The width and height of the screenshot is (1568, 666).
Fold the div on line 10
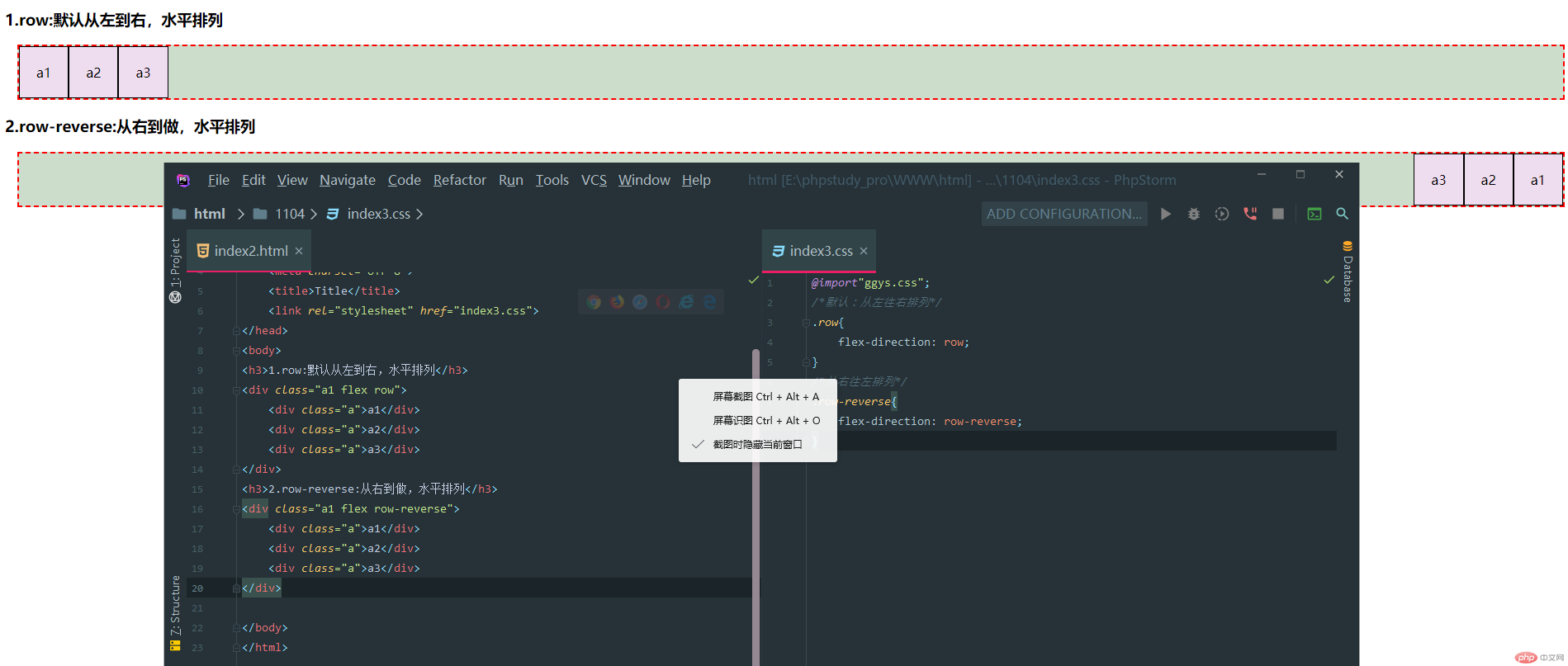[x=236, y=390]
